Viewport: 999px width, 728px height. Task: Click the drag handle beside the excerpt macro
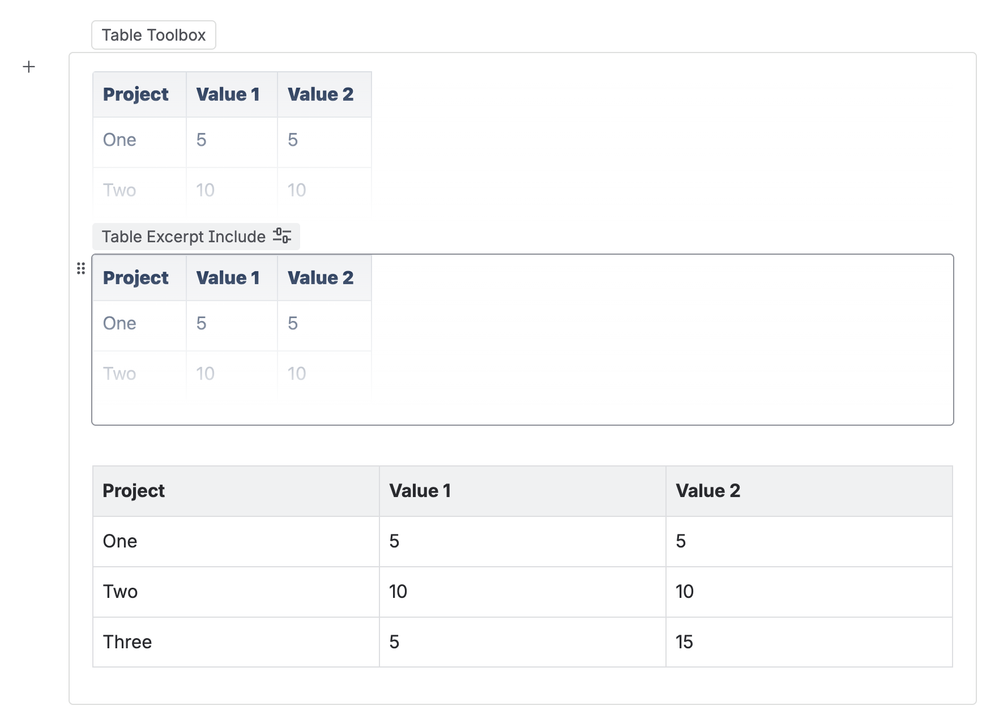click(x=81, y=269)
